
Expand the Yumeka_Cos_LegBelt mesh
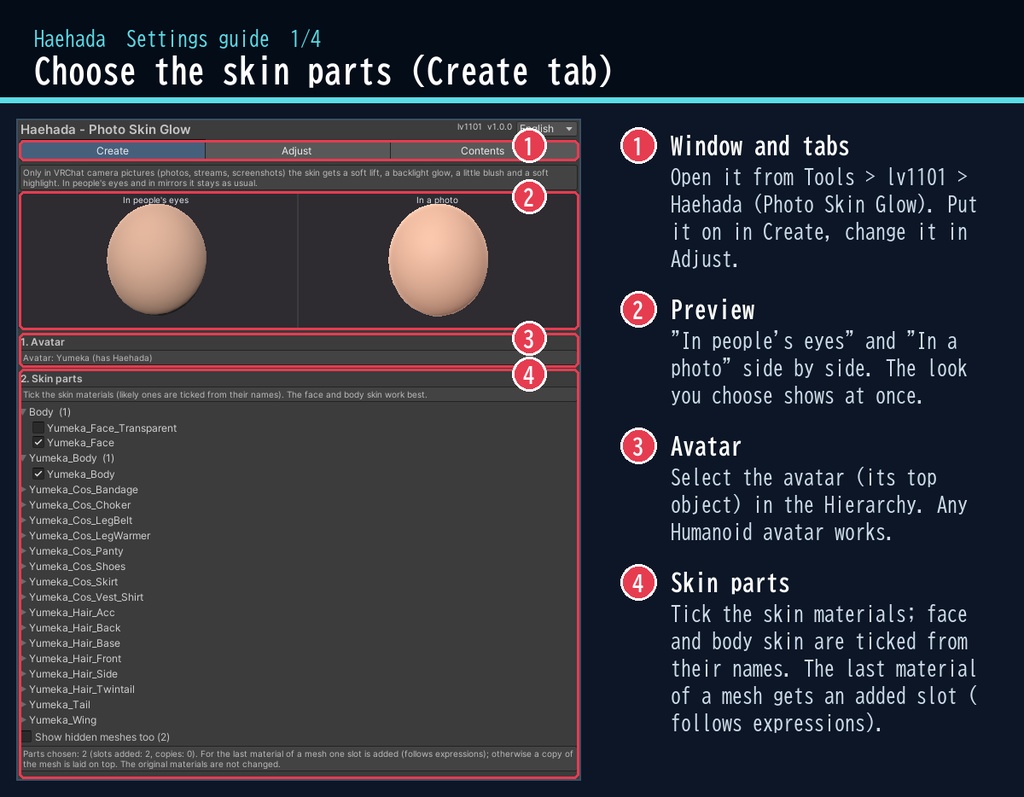(x=24, y=520)
